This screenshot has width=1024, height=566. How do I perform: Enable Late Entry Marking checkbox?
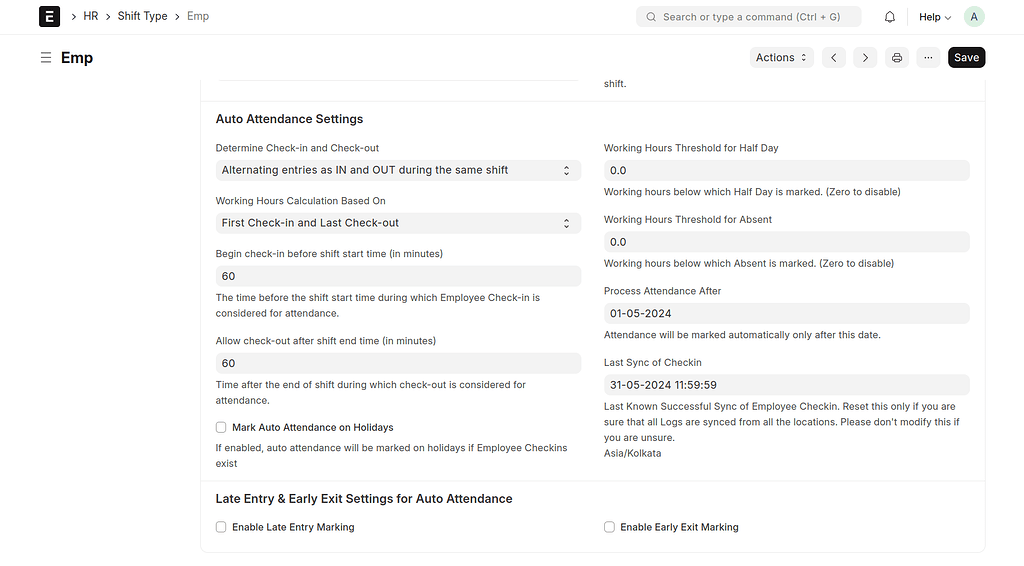coord(221,527)
